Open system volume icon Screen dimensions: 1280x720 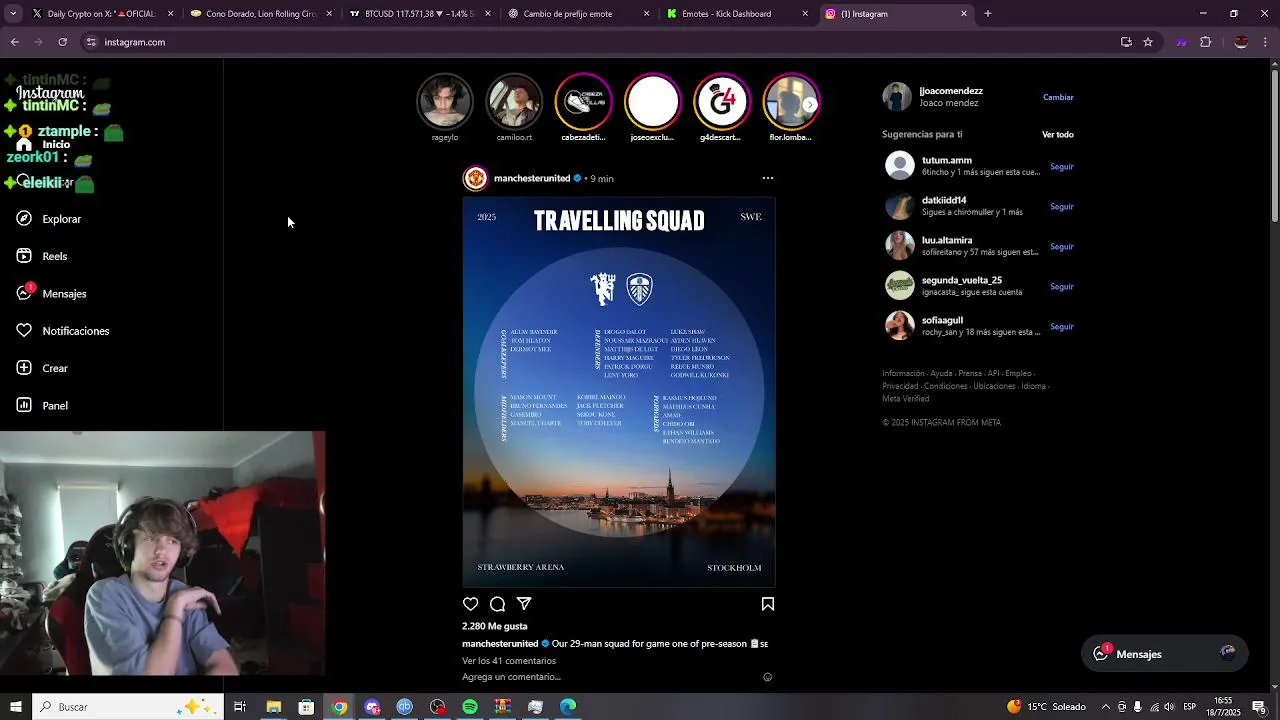pos(1169,707)
